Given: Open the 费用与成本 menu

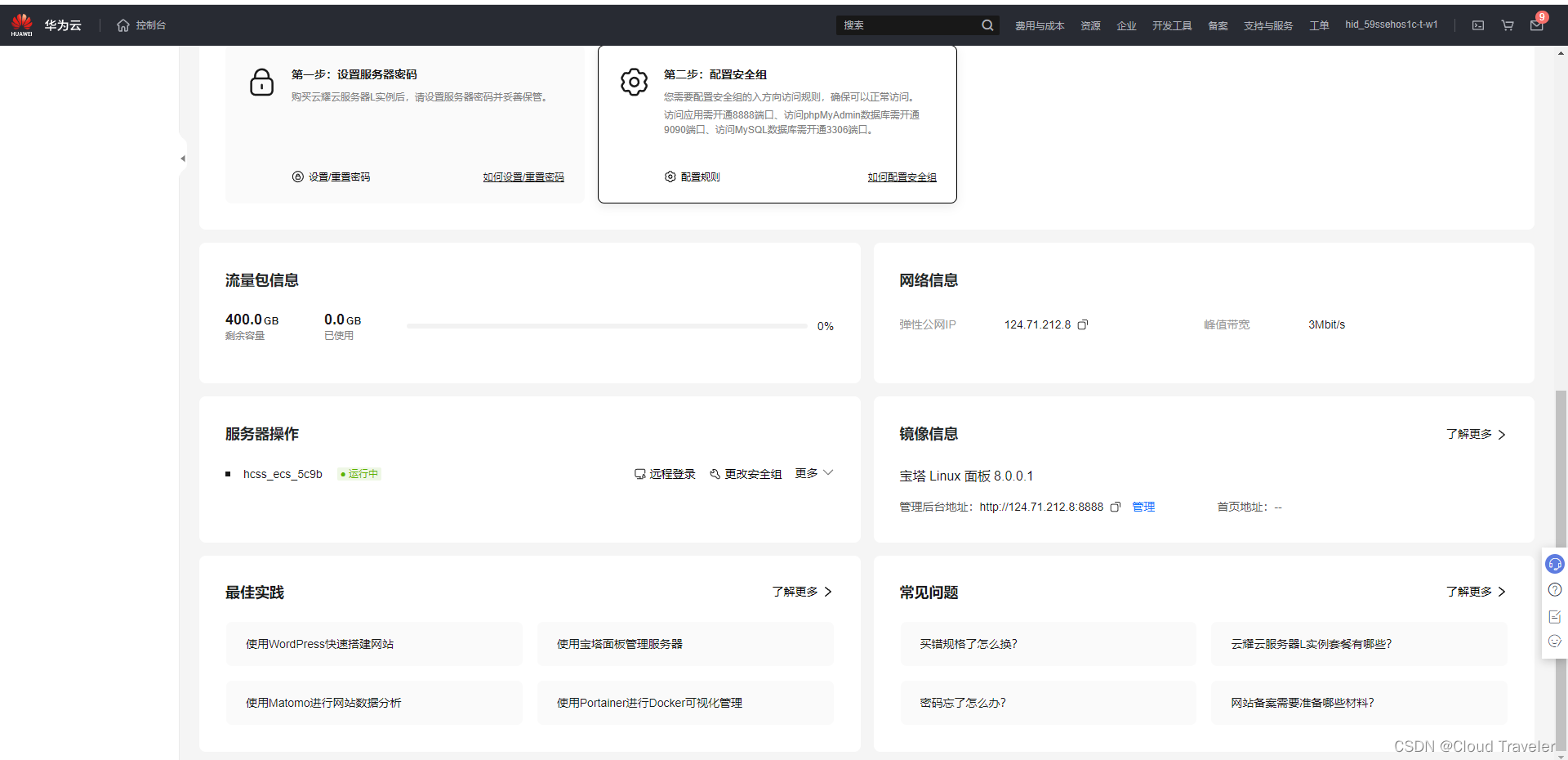Looking at the screenshot, I should point(1040,26).
